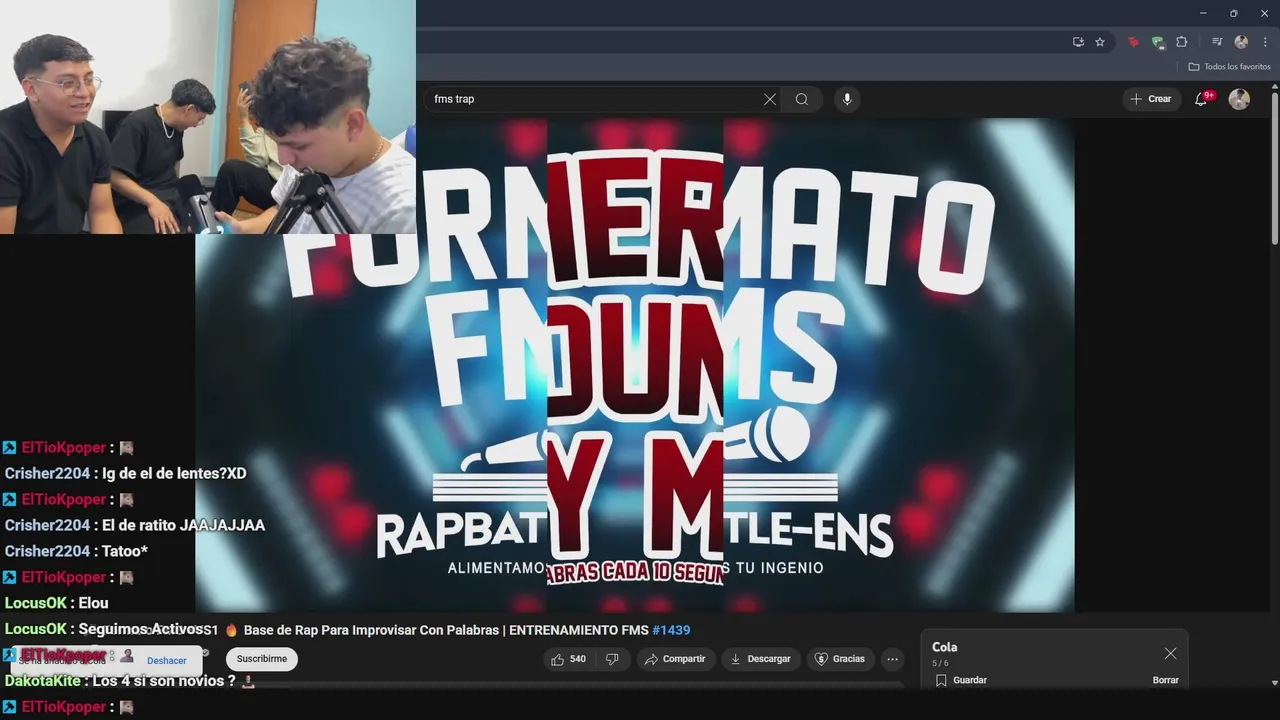Click chat message 'Los 4 si son novios ?'
Viewport: 1280px width, 720px height.
pos(165,681)
